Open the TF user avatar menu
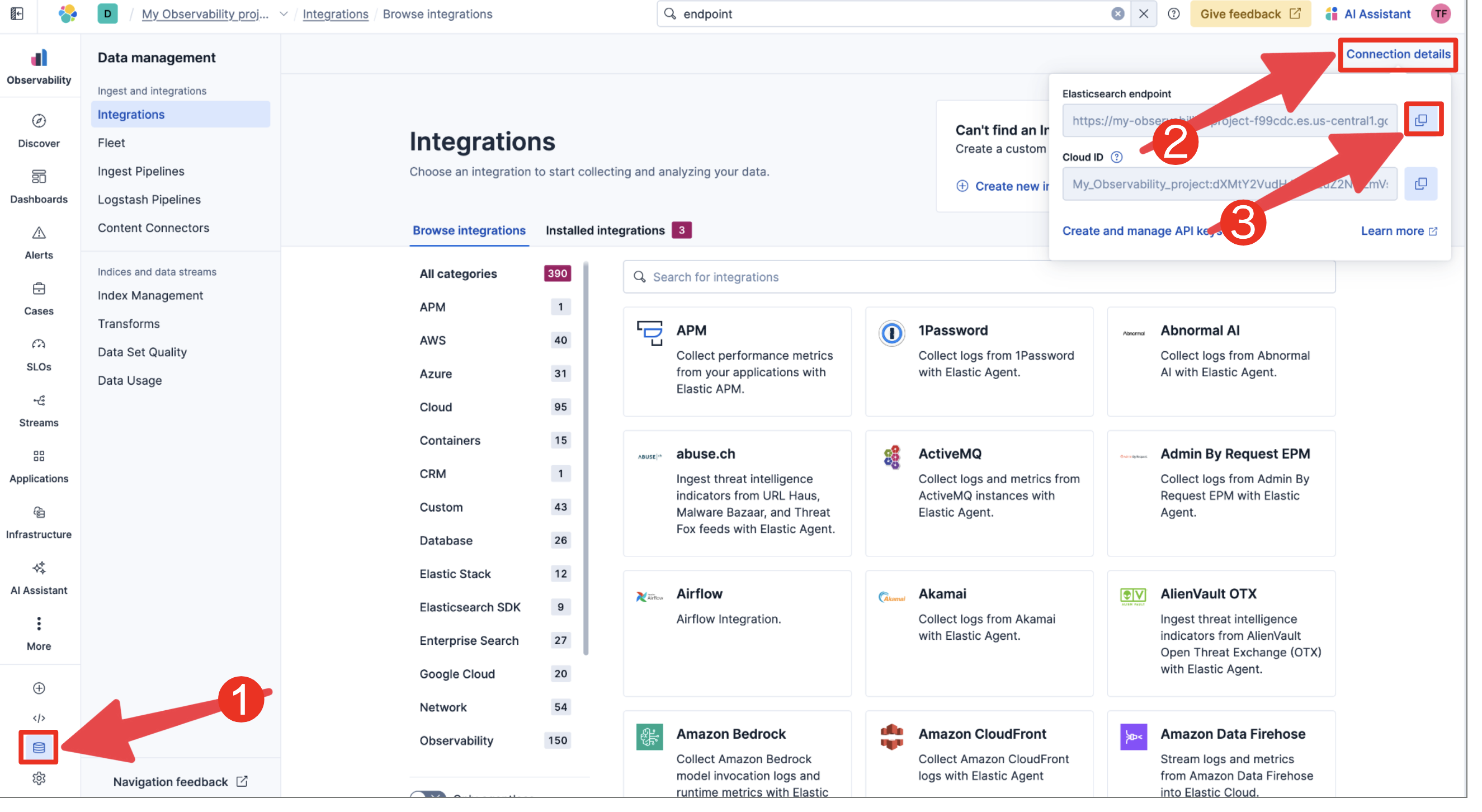 click(x=1440, y=14)
